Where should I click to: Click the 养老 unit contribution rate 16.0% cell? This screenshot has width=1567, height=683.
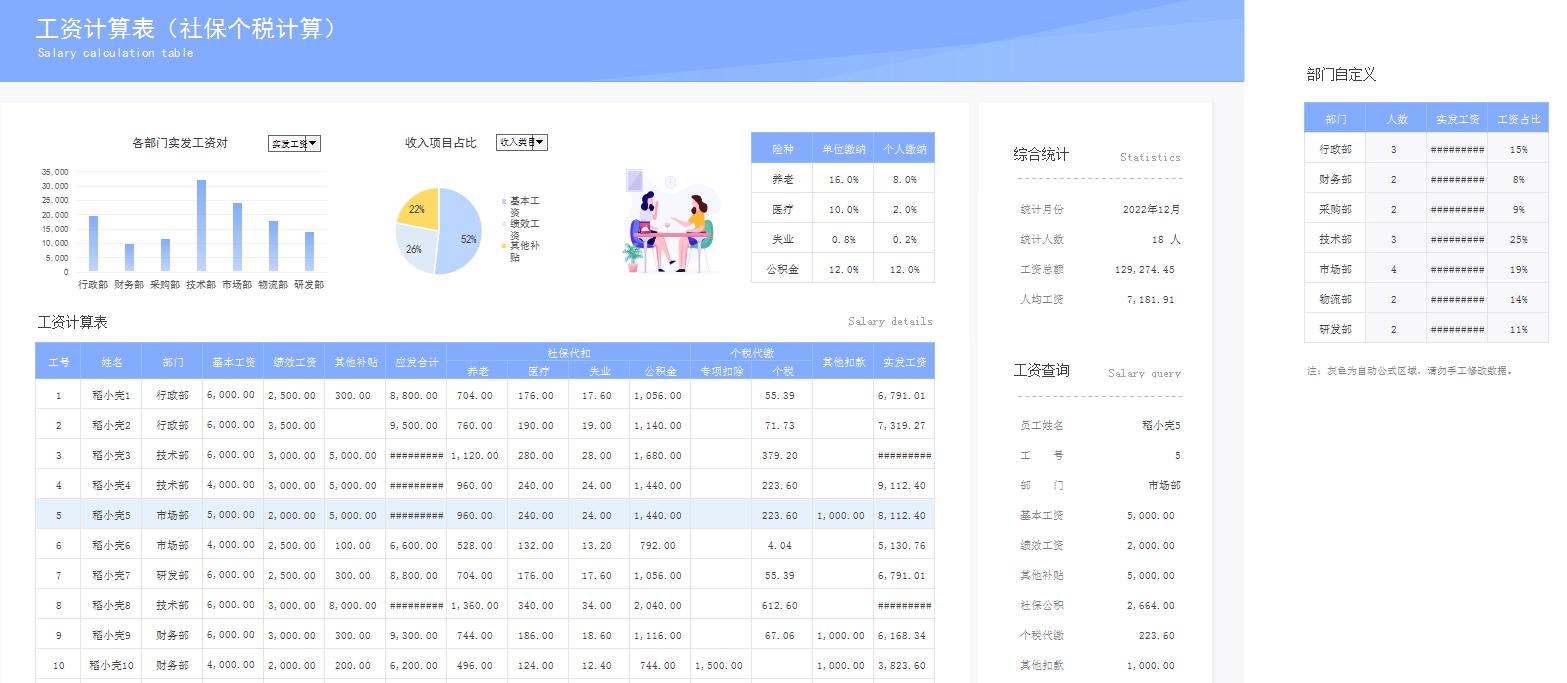tap(843, 178)
